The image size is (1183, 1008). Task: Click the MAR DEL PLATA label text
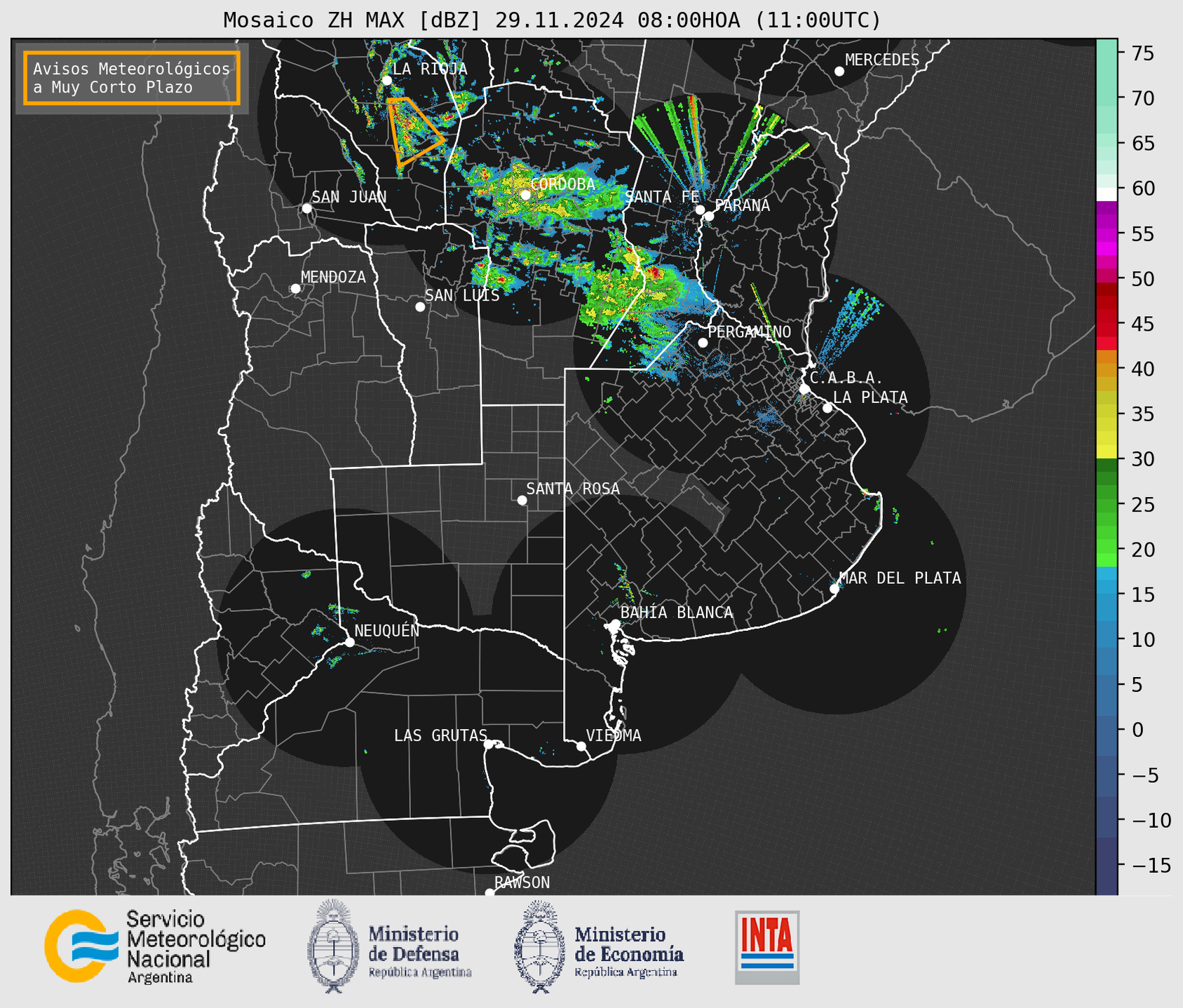900,578
